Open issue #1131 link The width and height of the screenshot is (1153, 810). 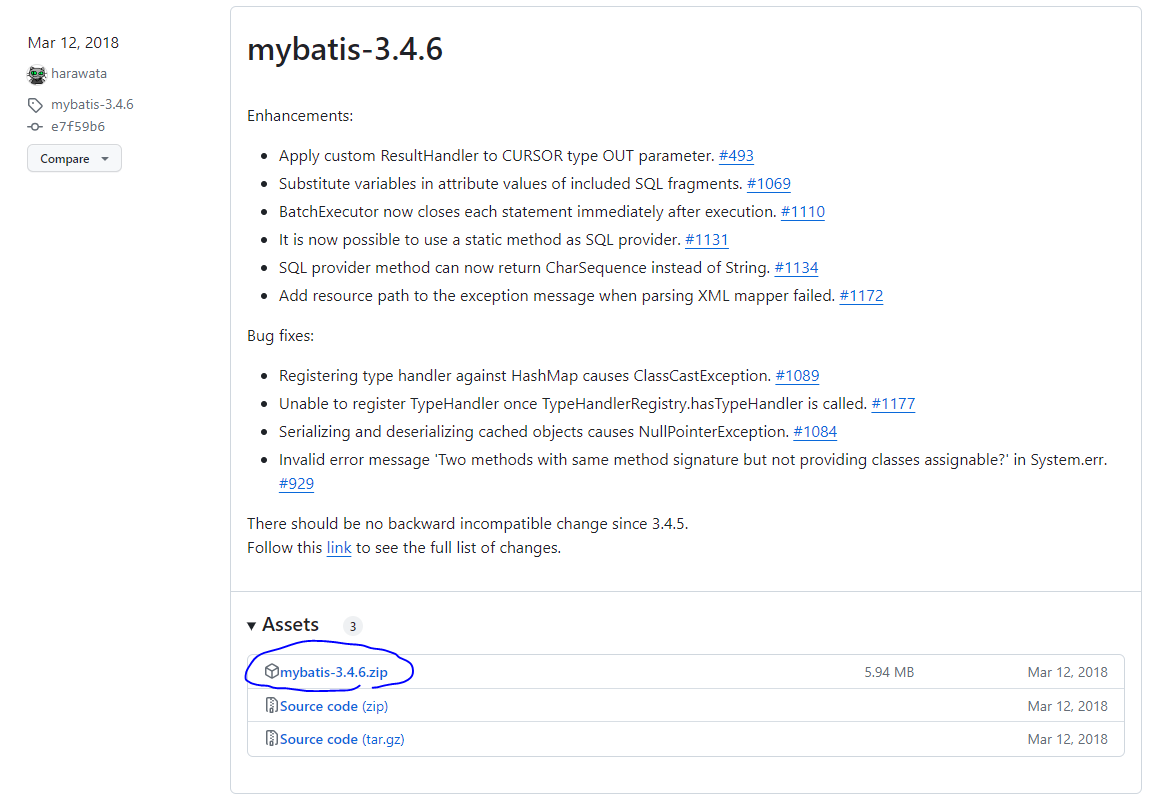[707, 240]
